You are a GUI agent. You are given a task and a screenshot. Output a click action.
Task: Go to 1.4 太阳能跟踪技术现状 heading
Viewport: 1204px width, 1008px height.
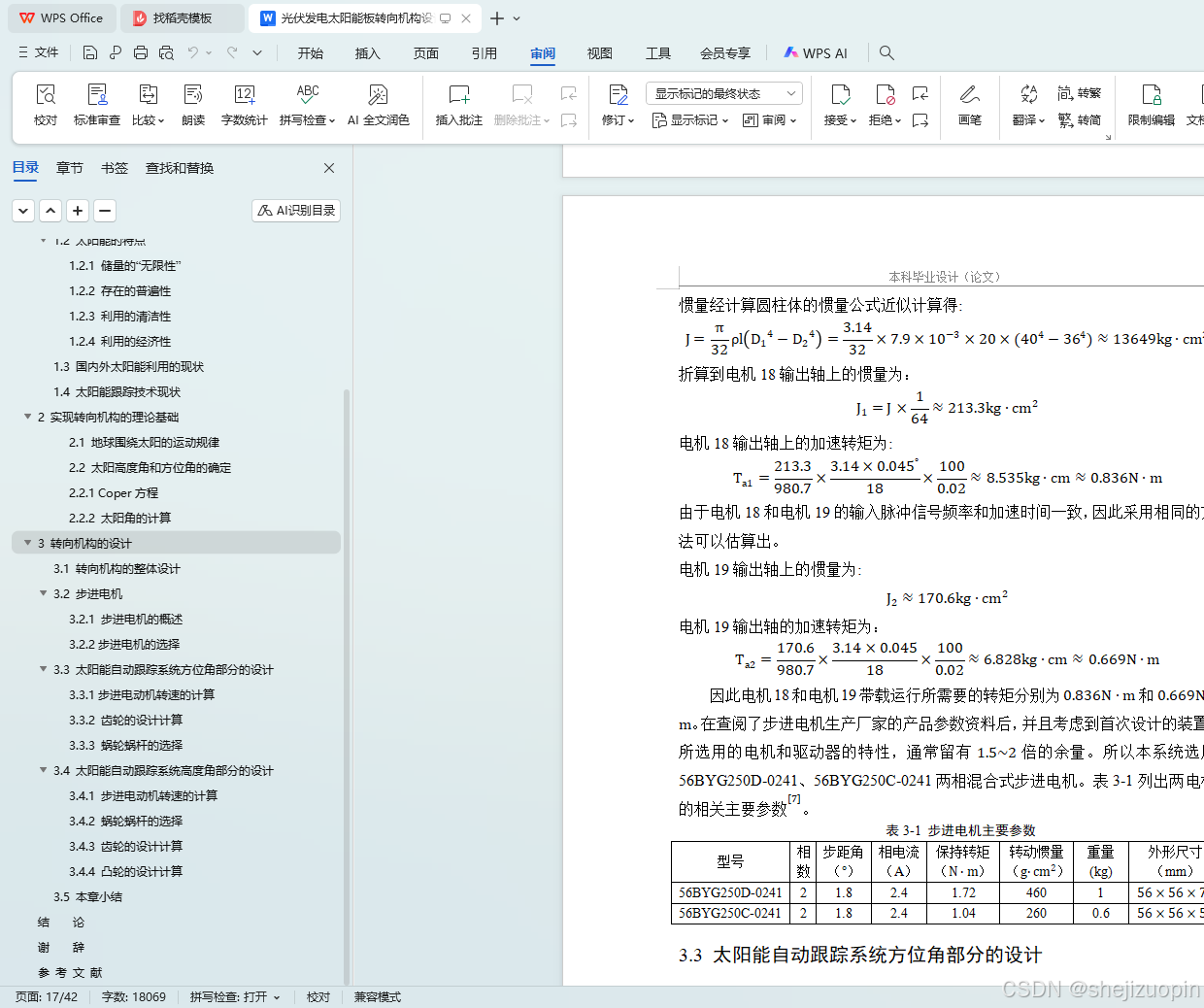117,391
